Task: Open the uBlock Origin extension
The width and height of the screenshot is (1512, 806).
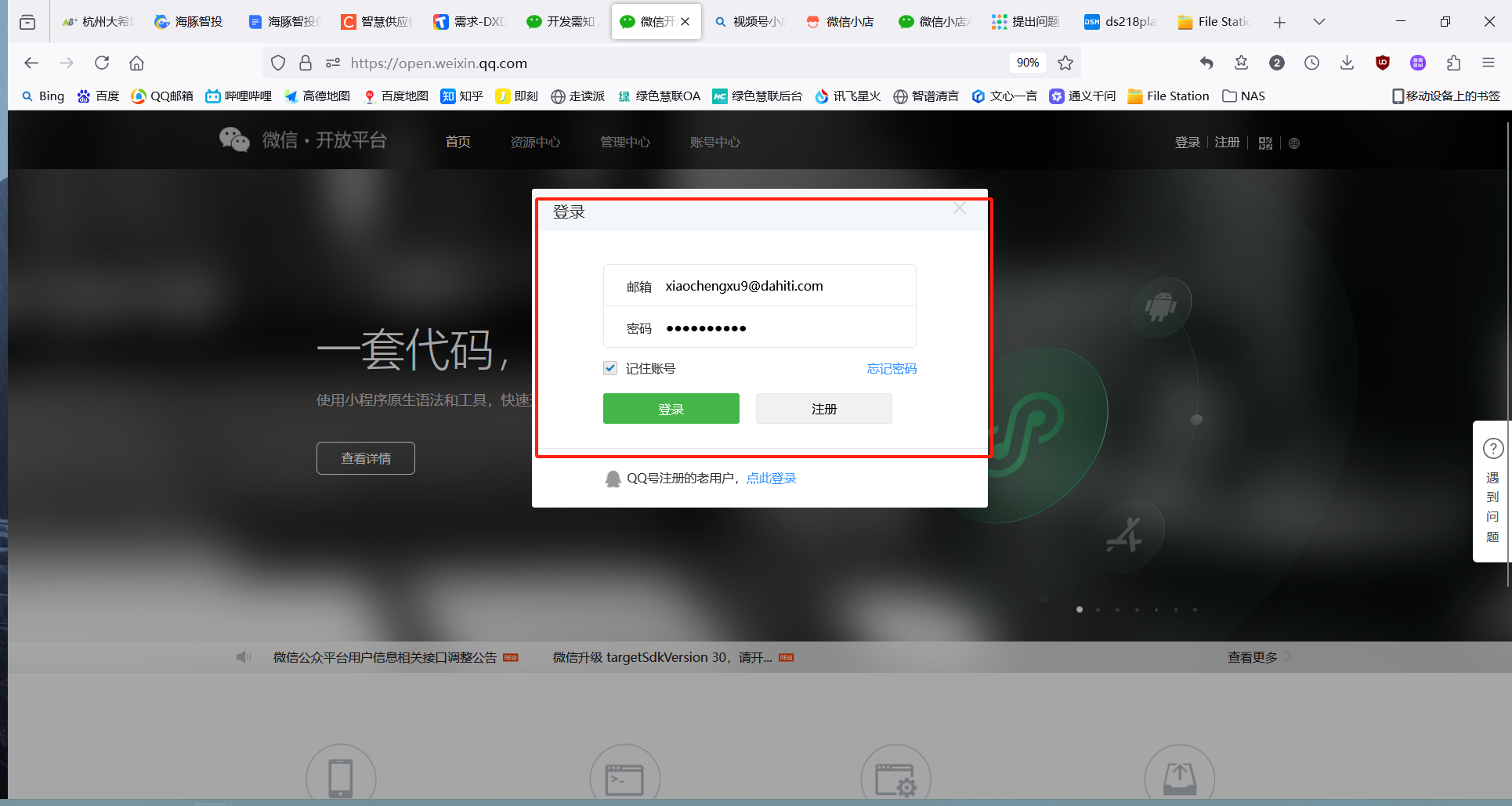Action: coord(1383,63)
